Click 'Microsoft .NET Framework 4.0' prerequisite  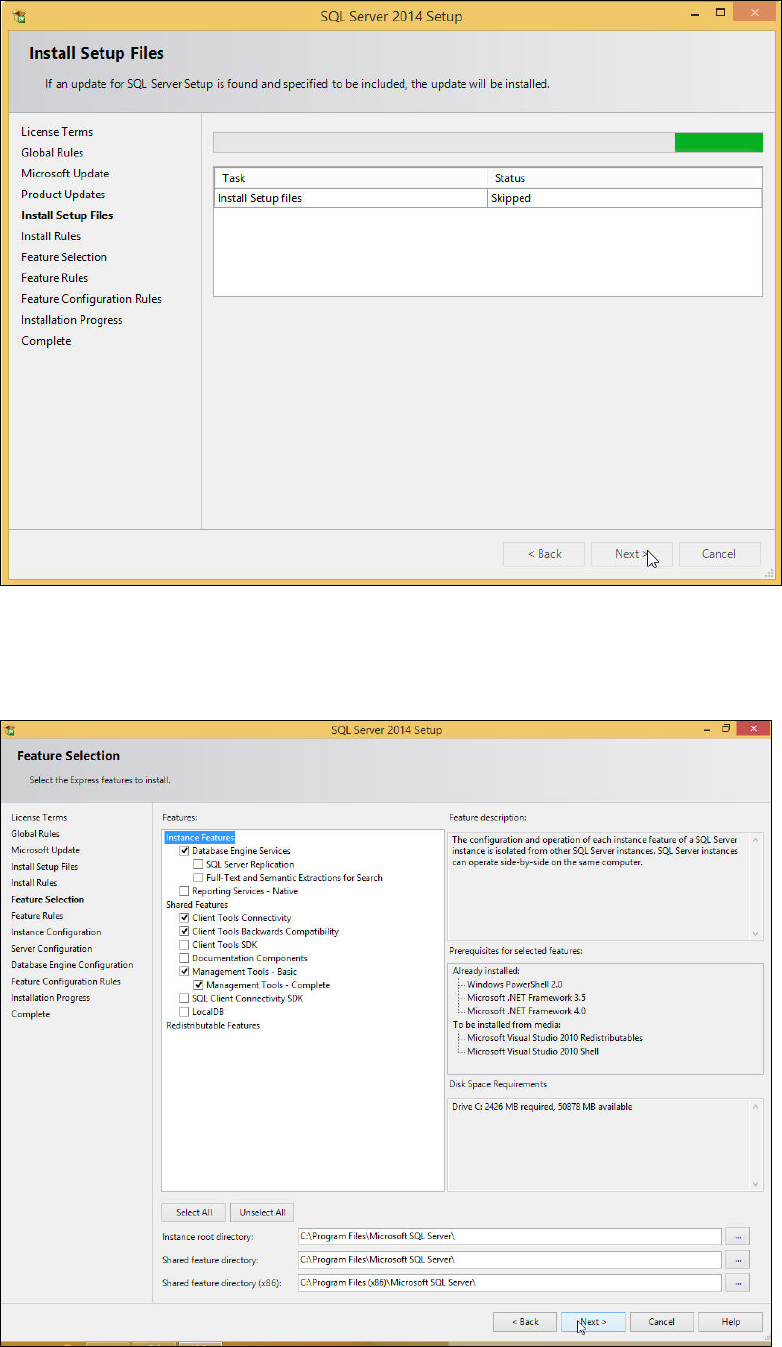tap(527, 1011)
